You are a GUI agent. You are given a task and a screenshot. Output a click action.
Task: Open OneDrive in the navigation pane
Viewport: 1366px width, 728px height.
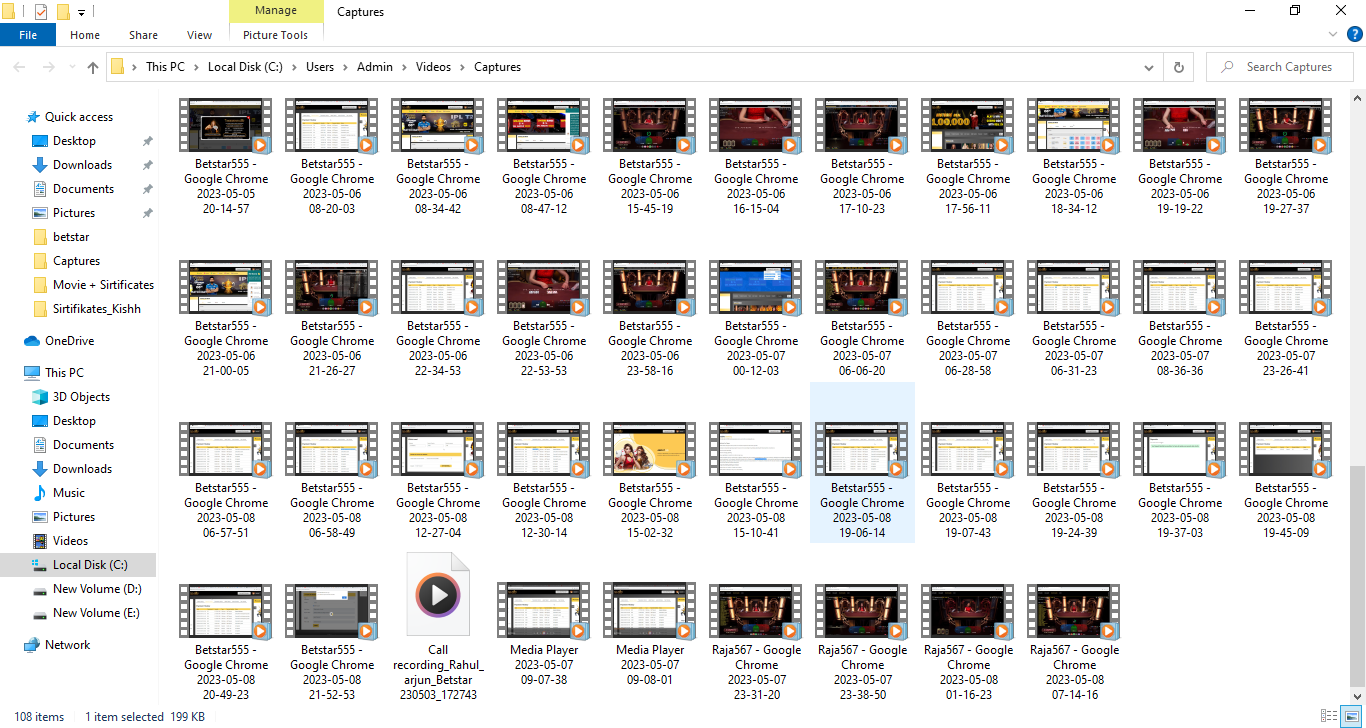pyautogui.click(x=69, y=341)
